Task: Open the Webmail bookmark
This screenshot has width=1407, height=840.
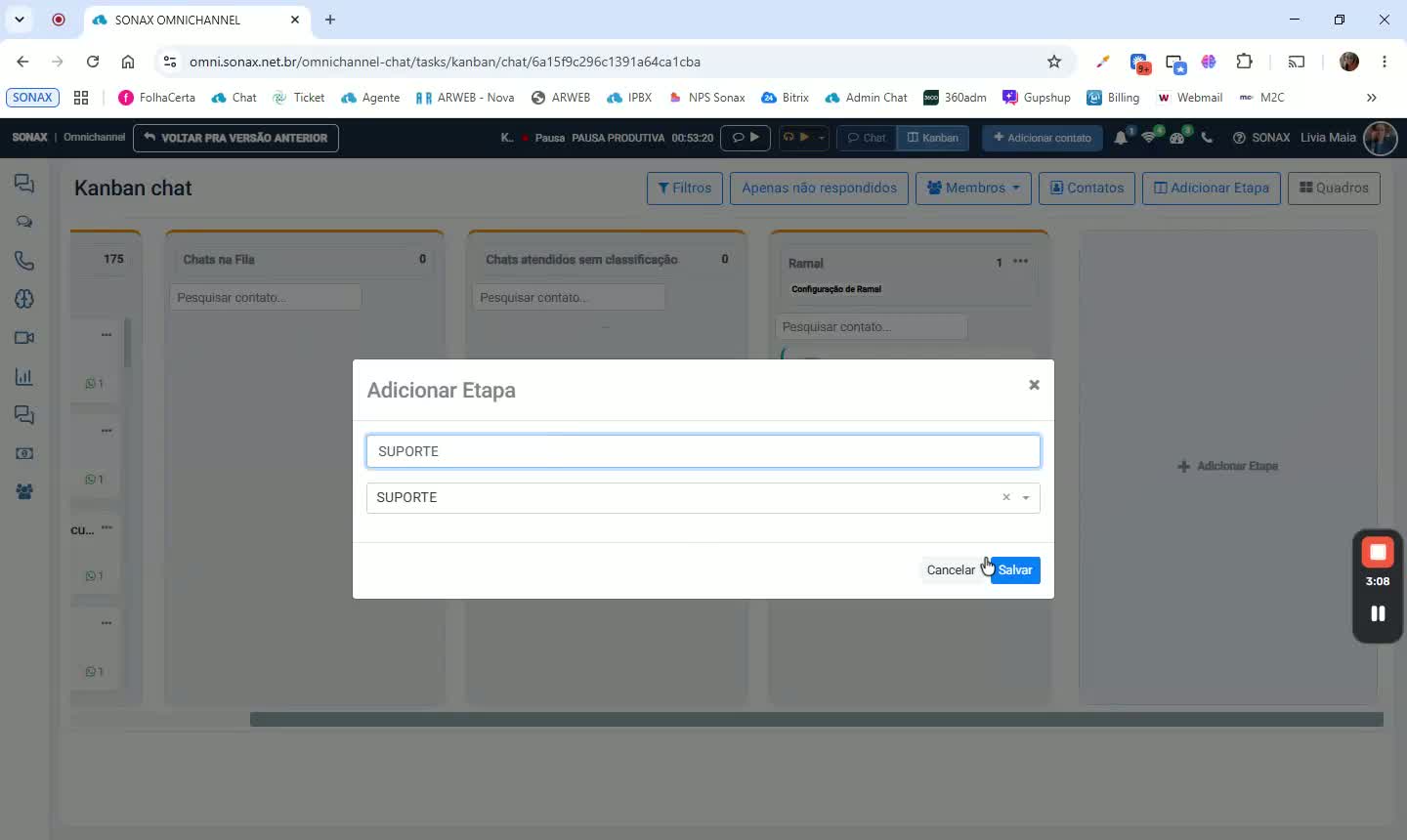Action: click(1190, 98)
